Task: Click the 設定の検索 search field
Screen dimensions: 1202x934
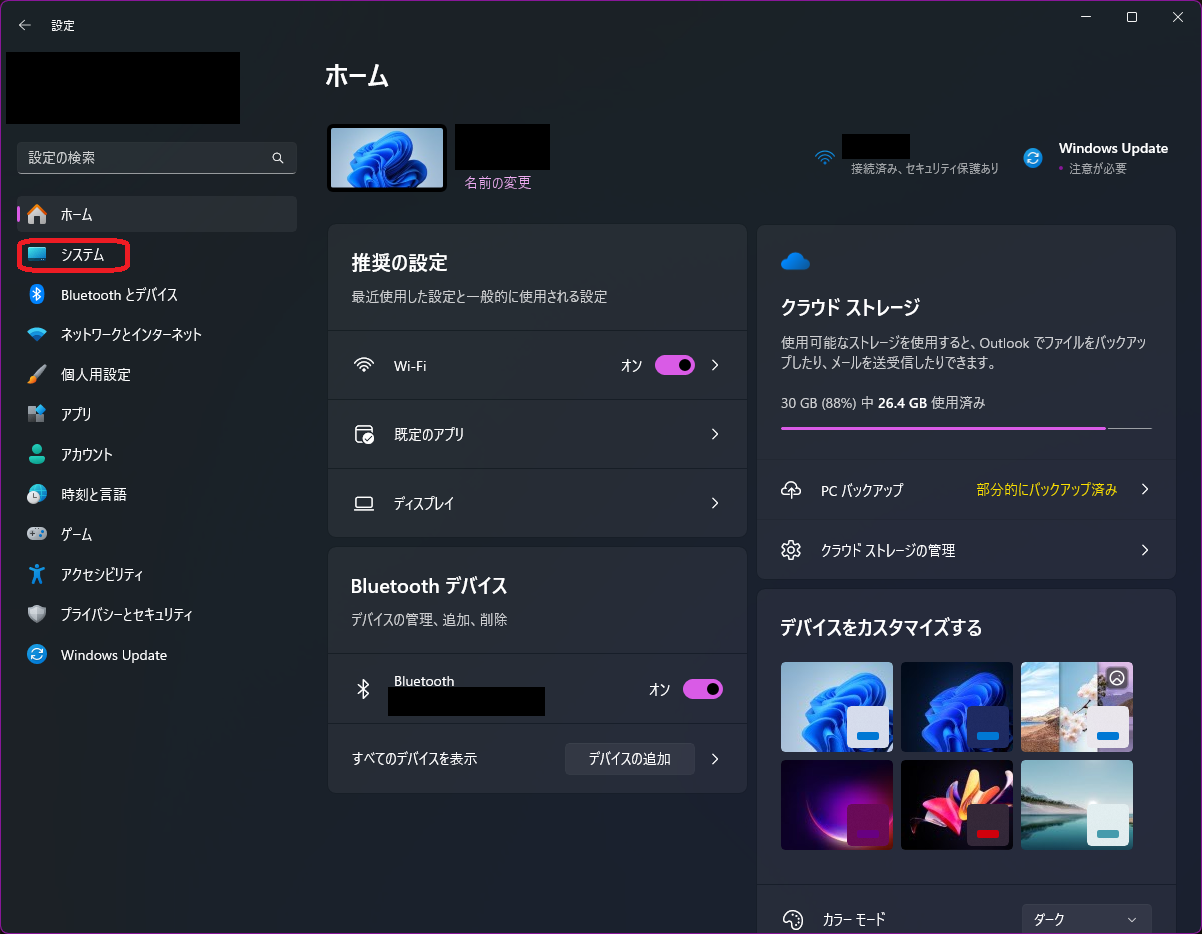Action: click(145, 158)
